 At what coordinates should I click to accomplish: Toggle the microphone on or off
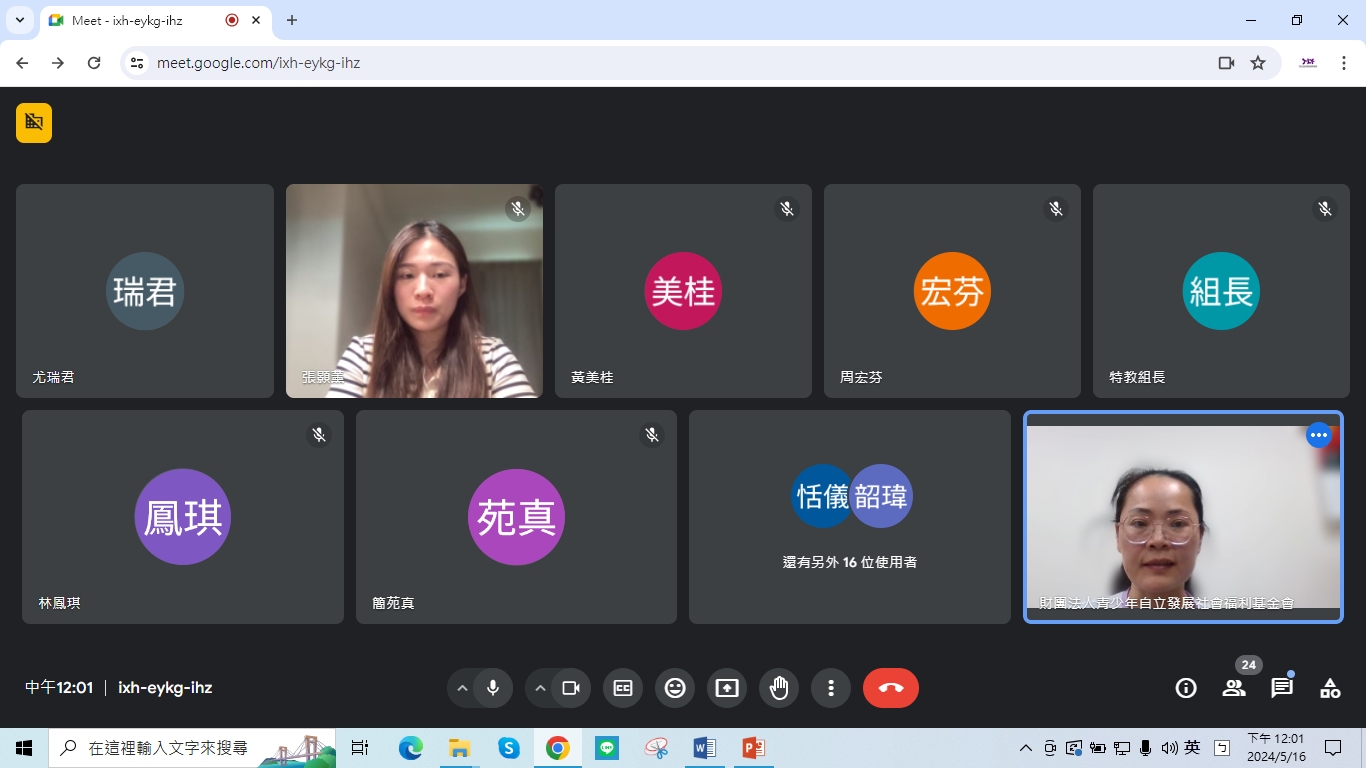pos(493,688)
